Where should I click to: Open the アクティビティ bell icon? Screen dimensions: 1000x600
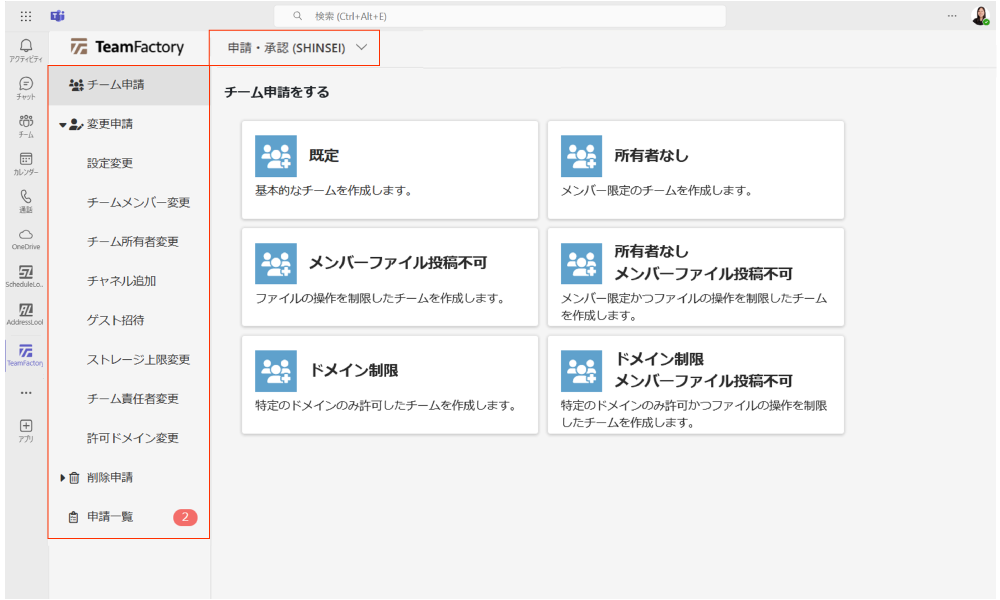click(x=26, y=48)
